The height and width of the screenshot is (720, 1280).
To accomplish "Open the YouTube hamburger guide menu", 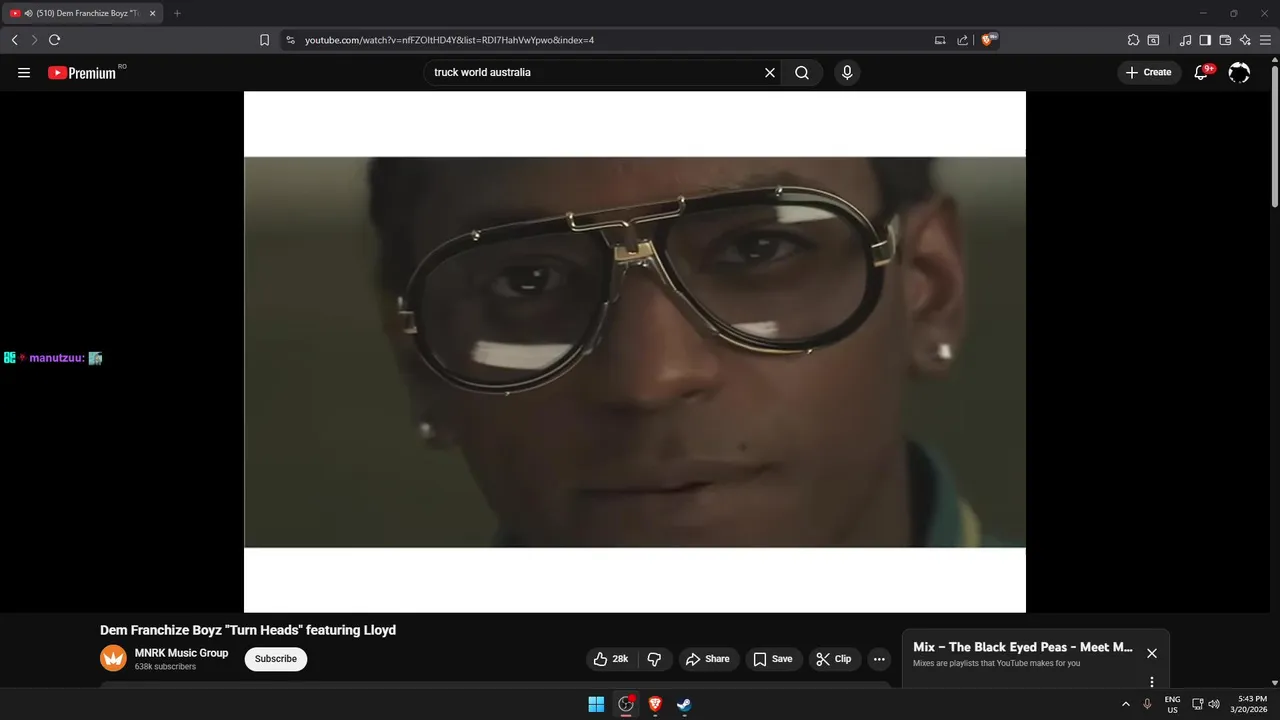I will pos(24,72).
